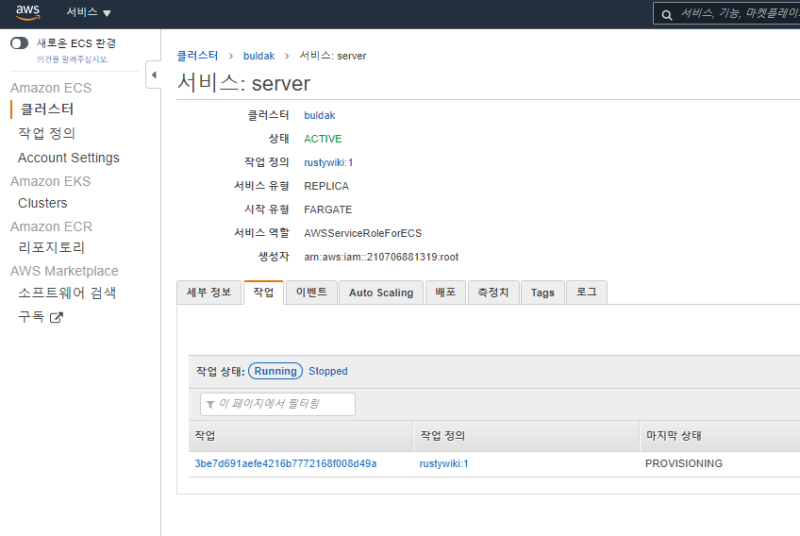The width and height of the screenshot is (800, 536).
Task: Select the Stopped task status filter
Action: [328, 371]
